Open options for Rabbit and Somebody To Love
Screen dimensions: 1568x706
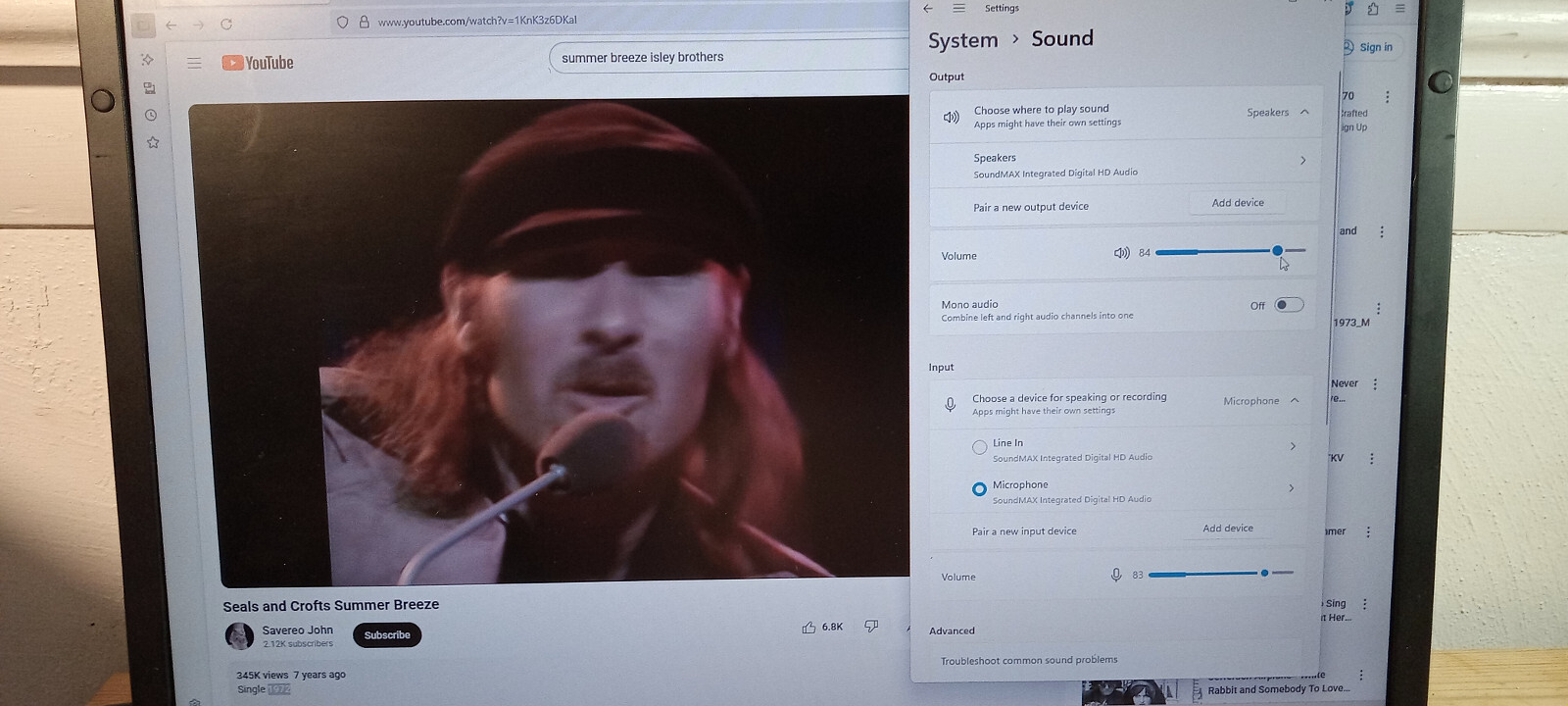point(1361,675)
